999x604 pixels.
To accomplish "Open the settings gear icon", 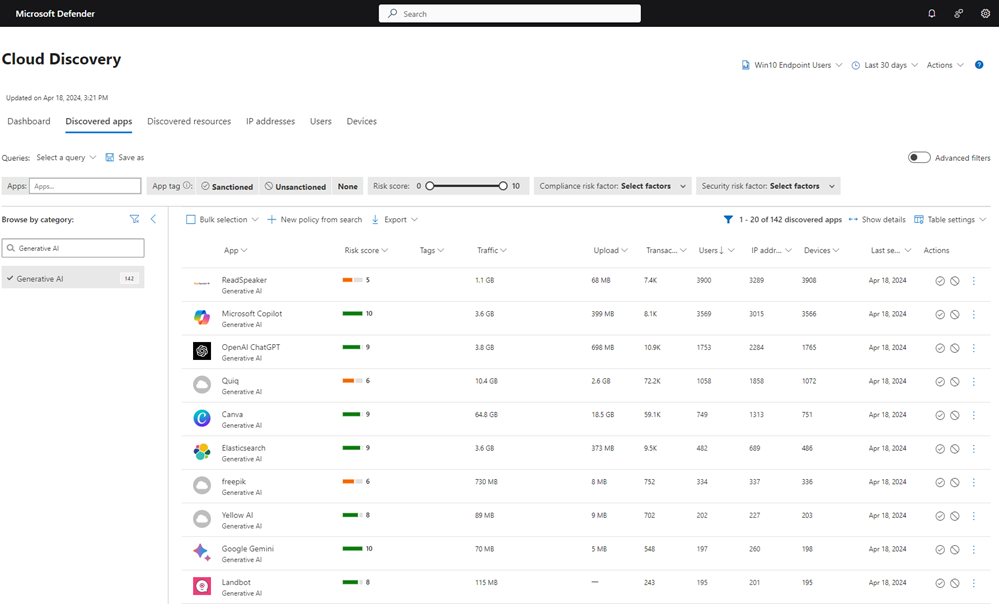I will click(984, 14).
